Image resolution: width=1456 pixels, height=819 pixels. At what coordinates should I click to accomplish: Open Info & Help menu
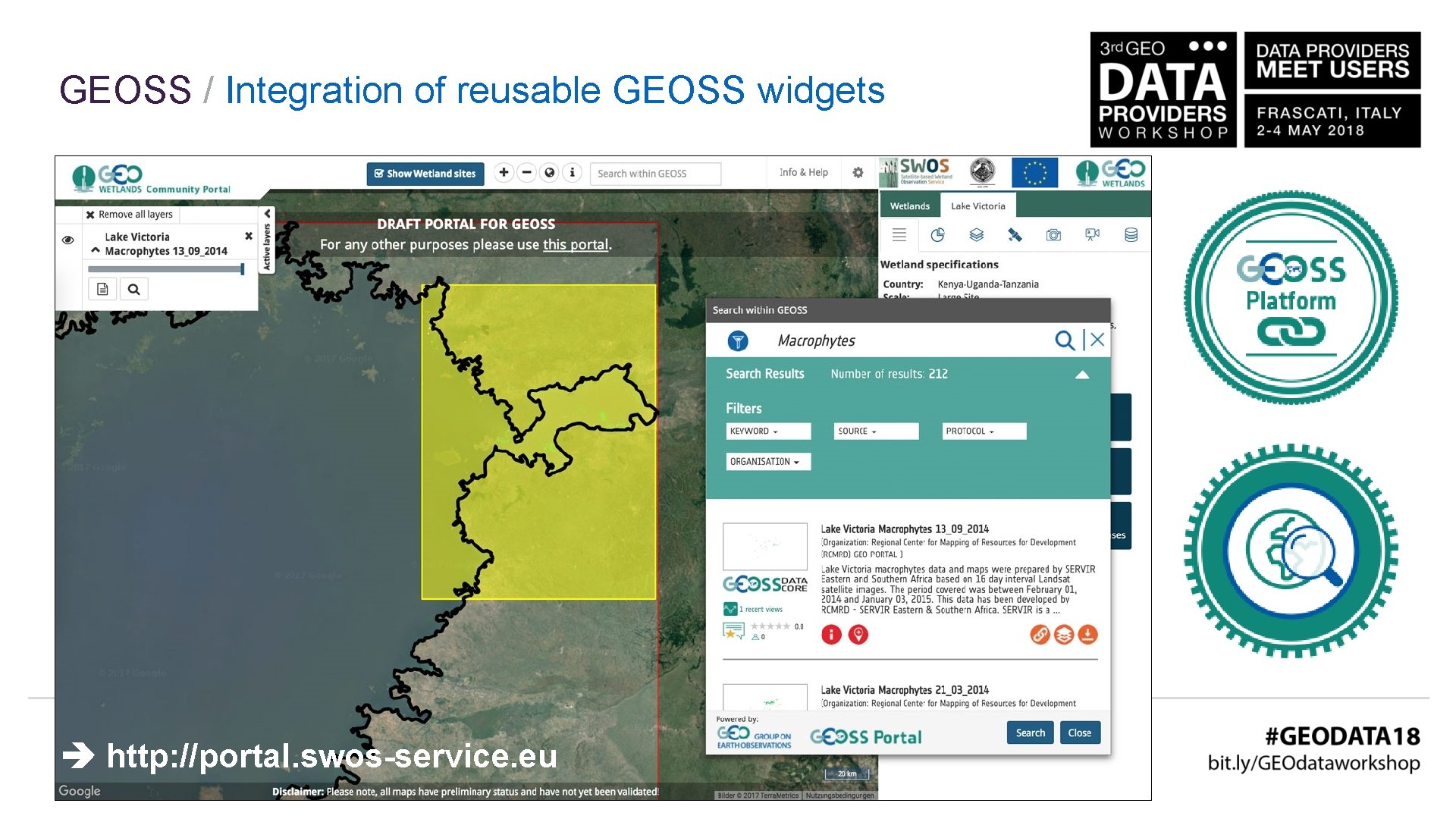803,173
